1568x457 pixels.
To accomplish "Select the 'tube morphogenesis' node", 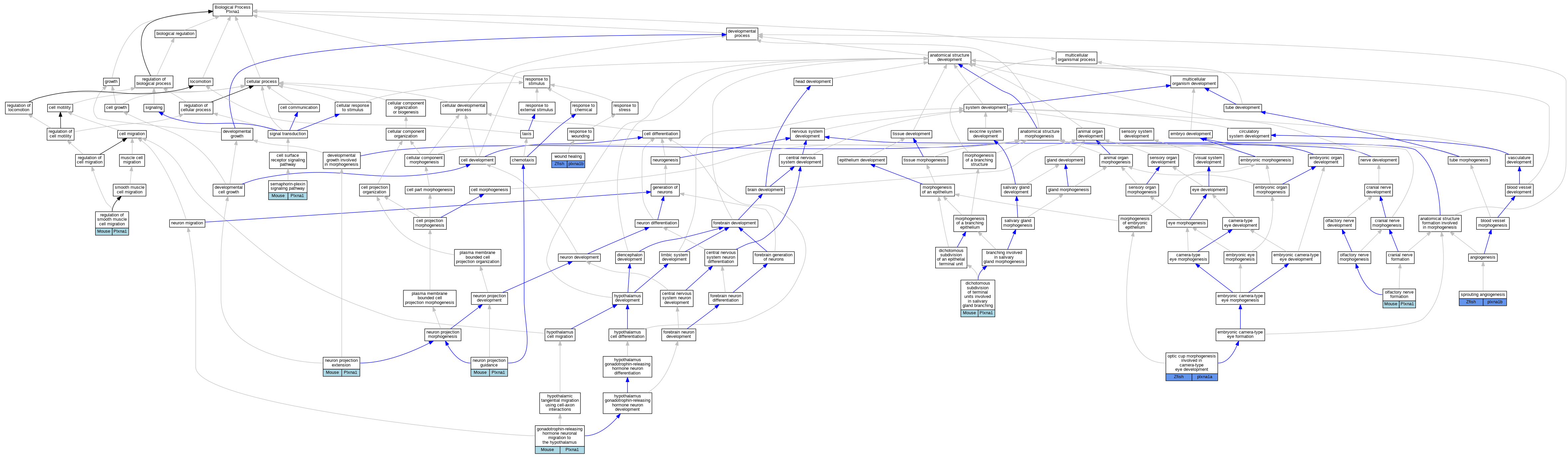I will [x=1469, y=160].
